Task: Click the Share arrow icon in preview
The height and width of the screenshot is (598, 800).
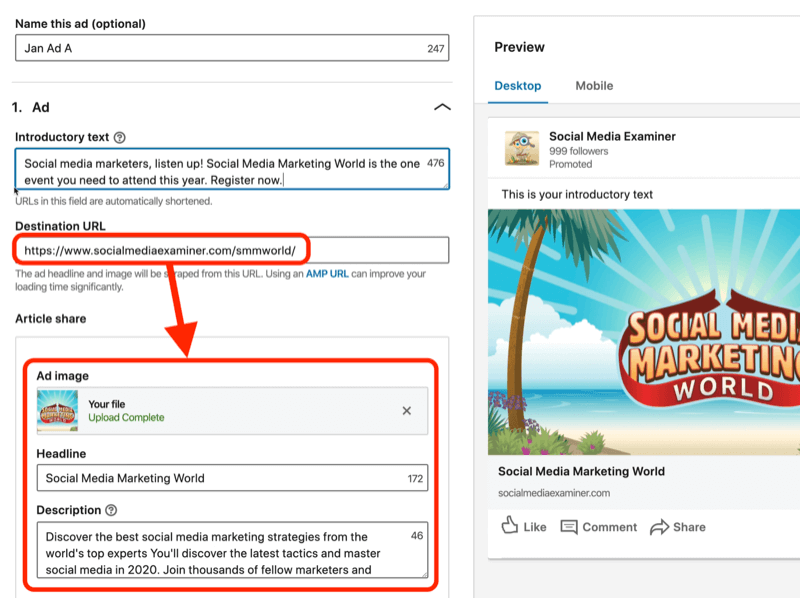Action: point(659,527)
